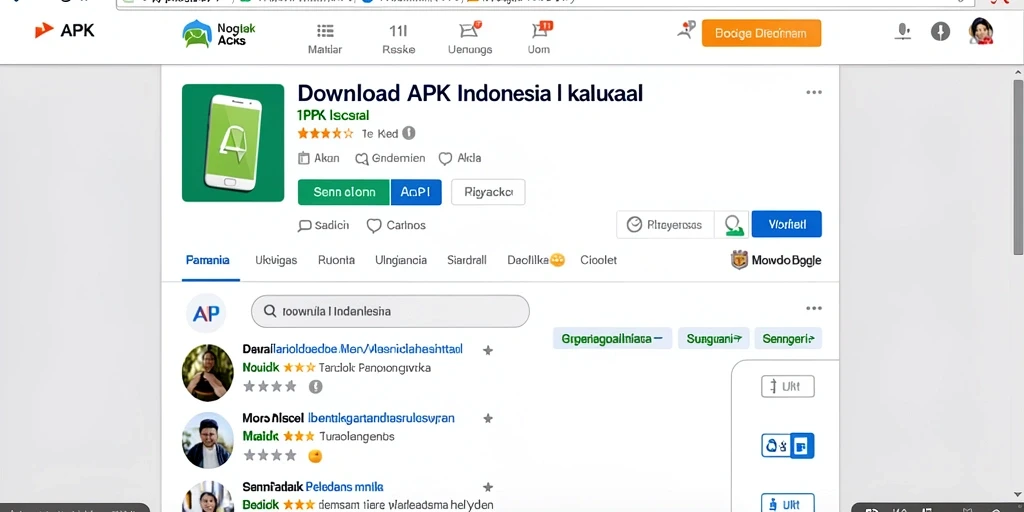1024x512 pixels.
Task: Open the Matilar grid icon
Action: pos(325,31)
